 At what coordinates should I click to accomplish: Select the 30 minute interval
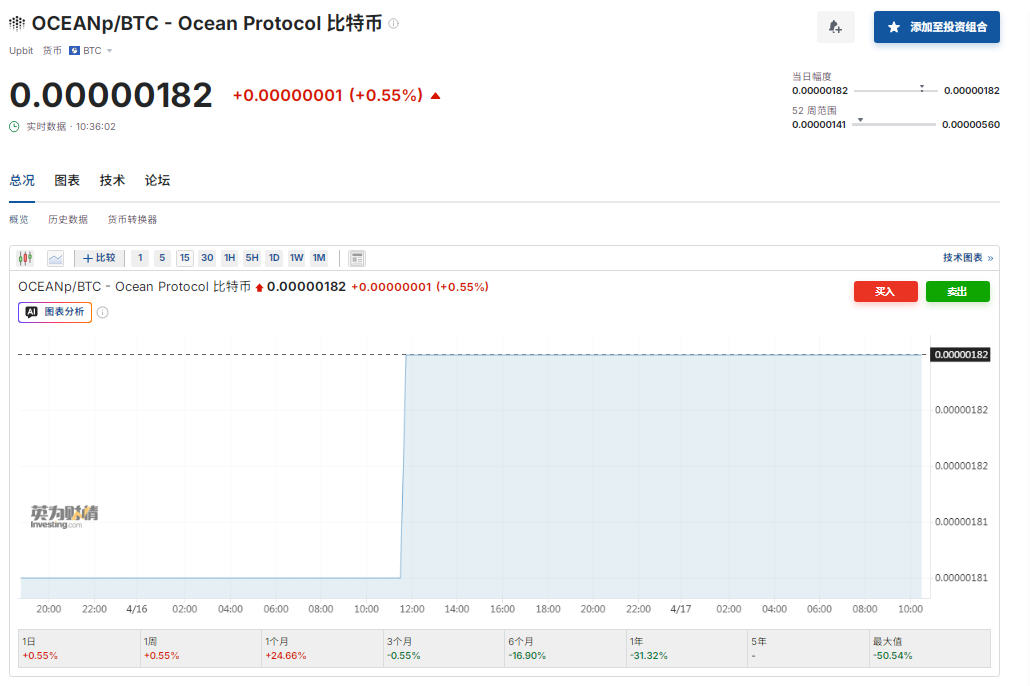[x=207, y=258]
